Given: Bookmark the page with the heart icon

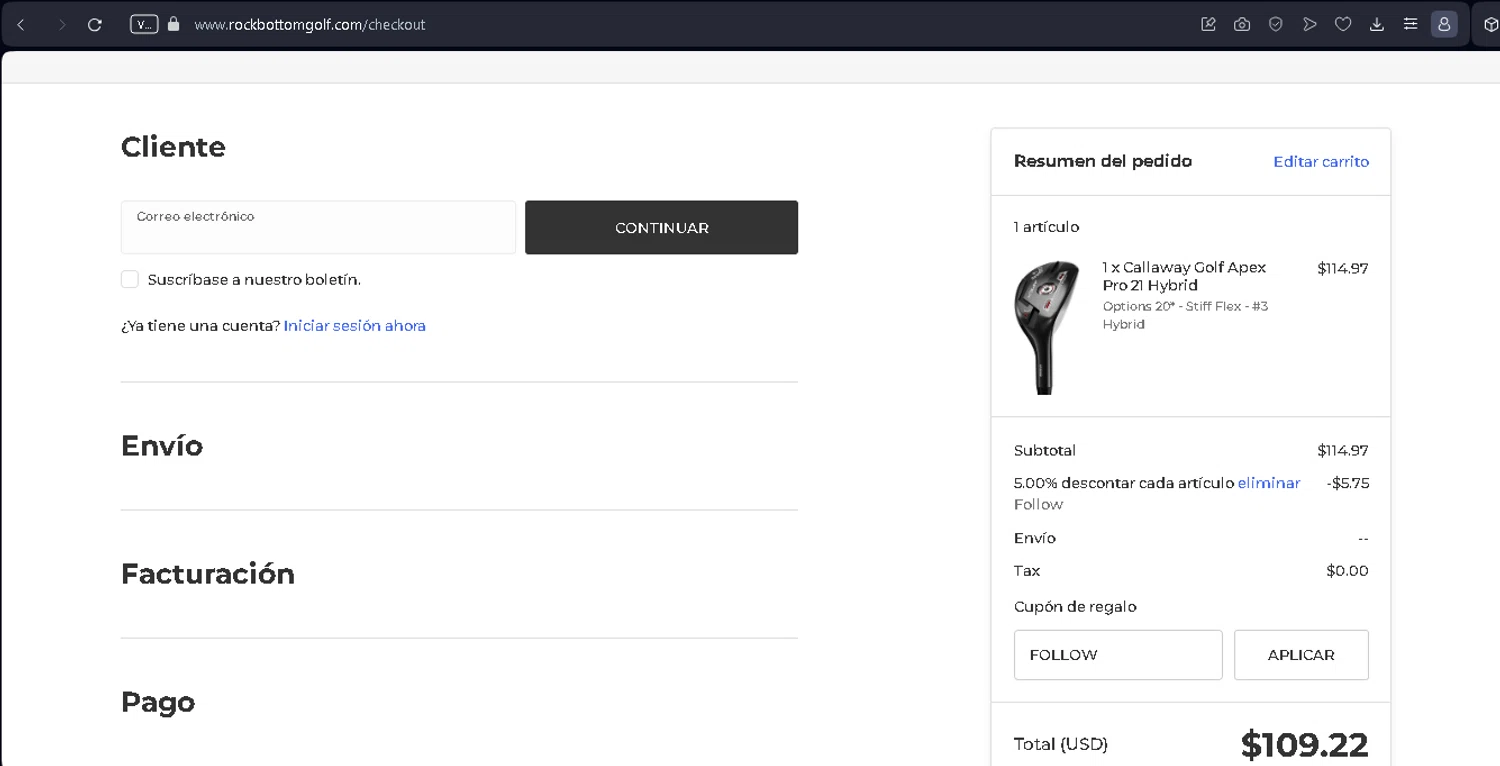Looking at the screenshot, I should pyautogui.click(x=1343, y=24).
